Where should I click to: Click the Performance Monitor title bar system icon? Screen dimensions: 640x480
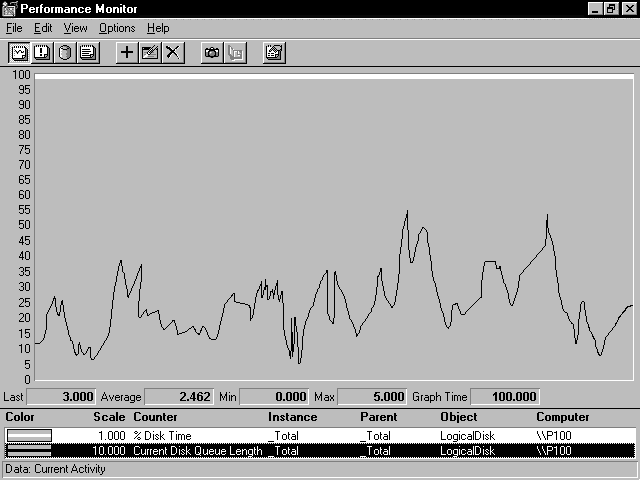9,9
